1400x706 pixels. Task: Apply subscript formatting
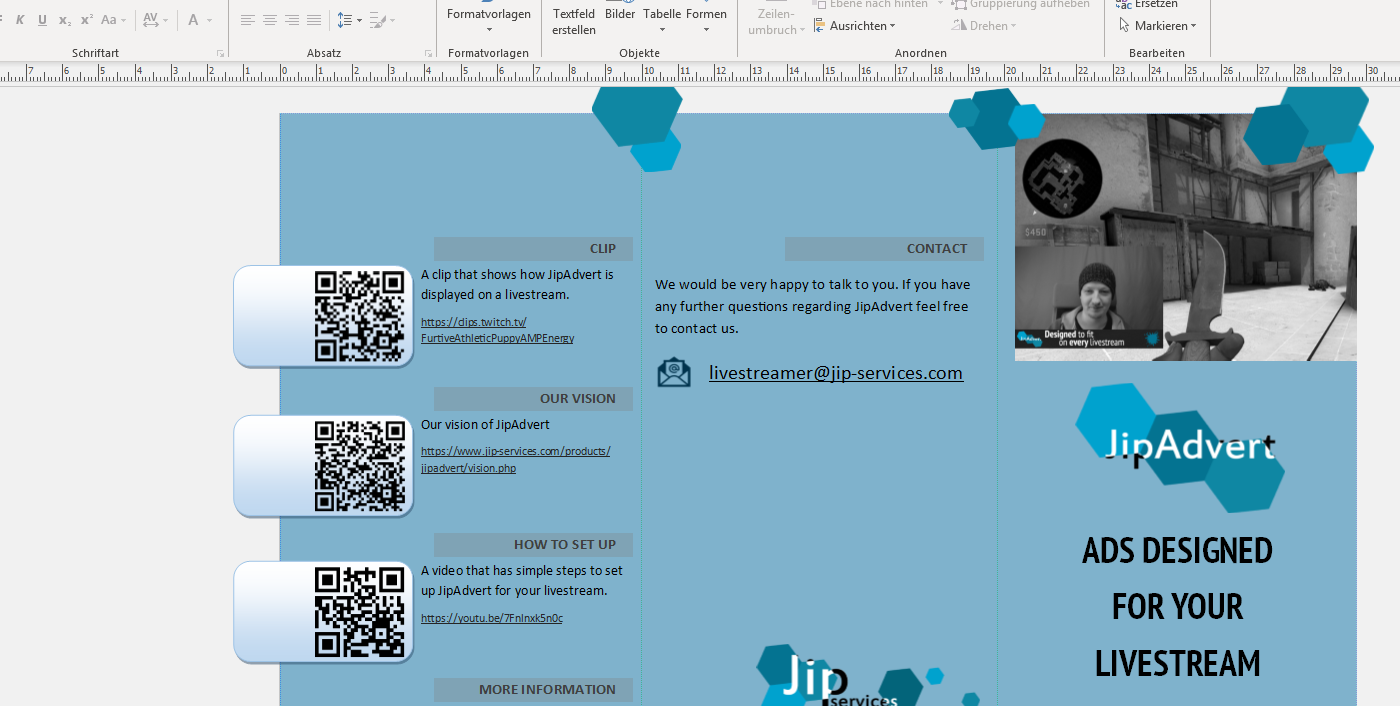(62, 19)
